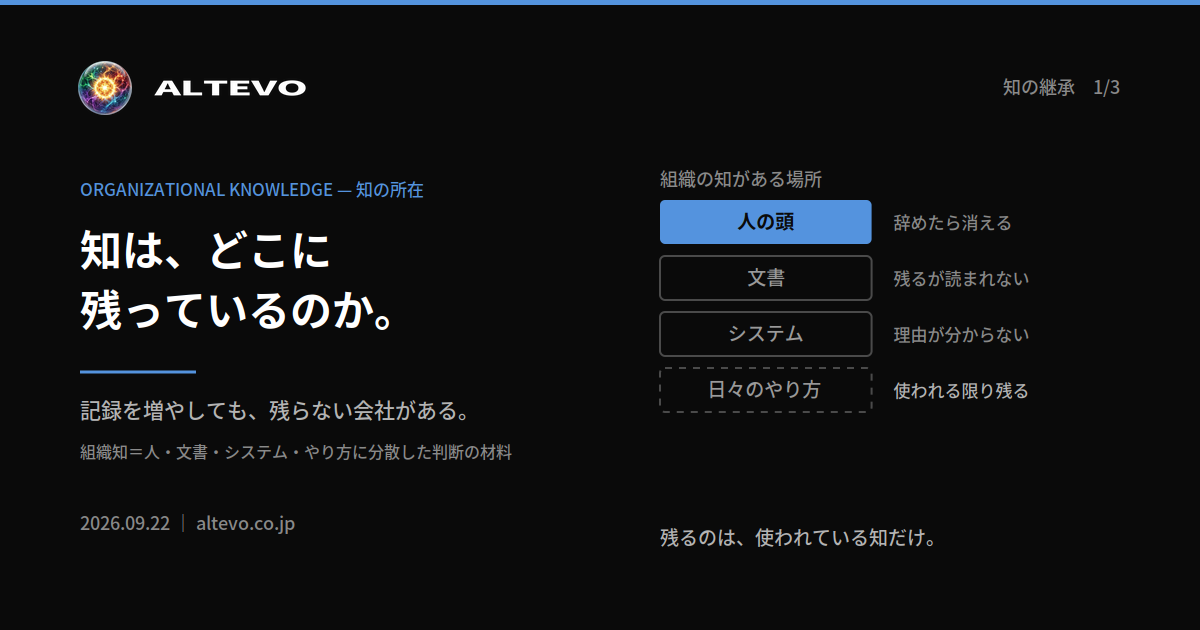1200x630 pixels.
Task: Click the small note starting with 組織知＝人・文書
Action: tap(296, 452)
